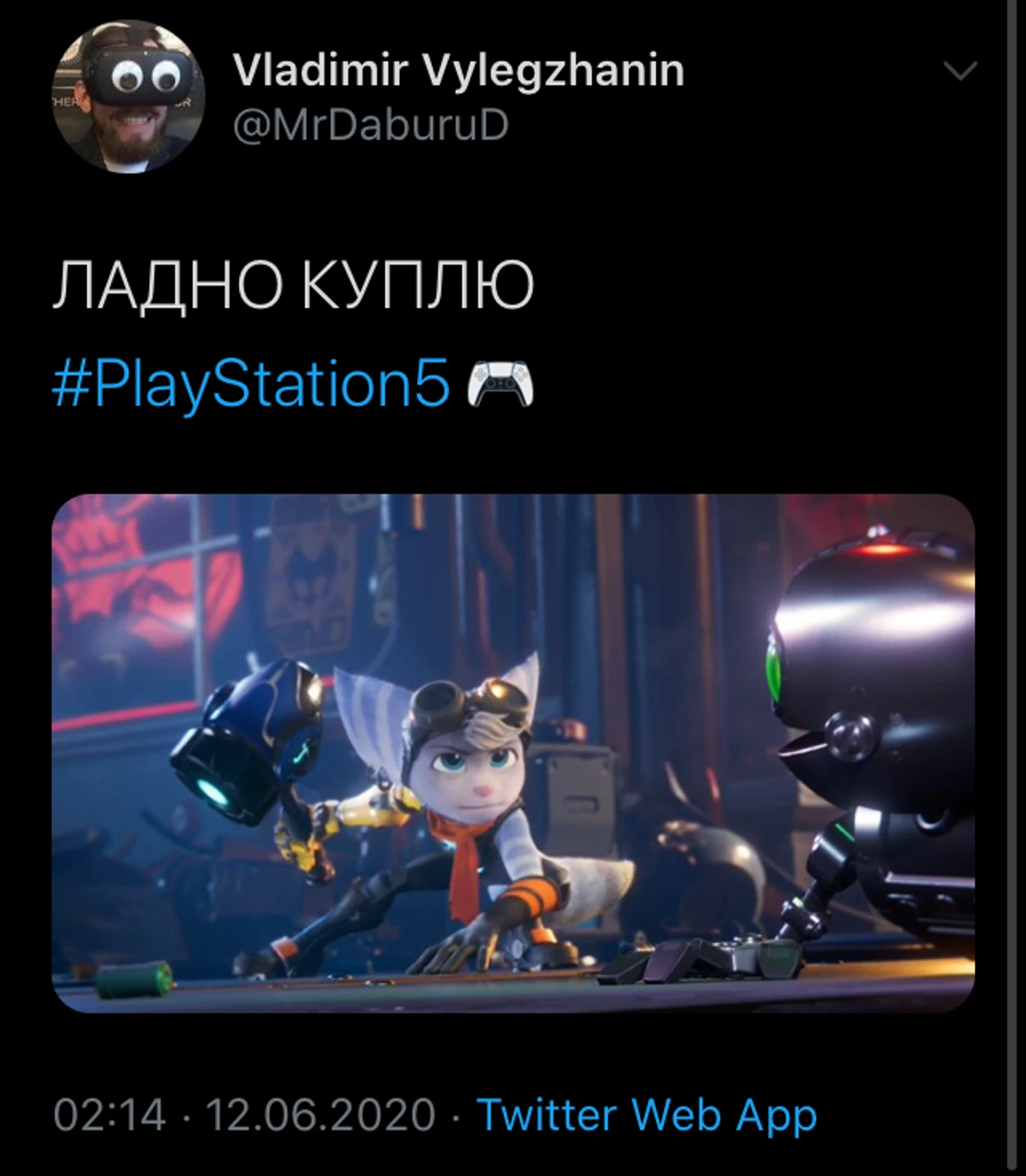Open the Twitter Web App source link
This screenshot has height=1176, width=1026.
click(x=647, y=1115)
